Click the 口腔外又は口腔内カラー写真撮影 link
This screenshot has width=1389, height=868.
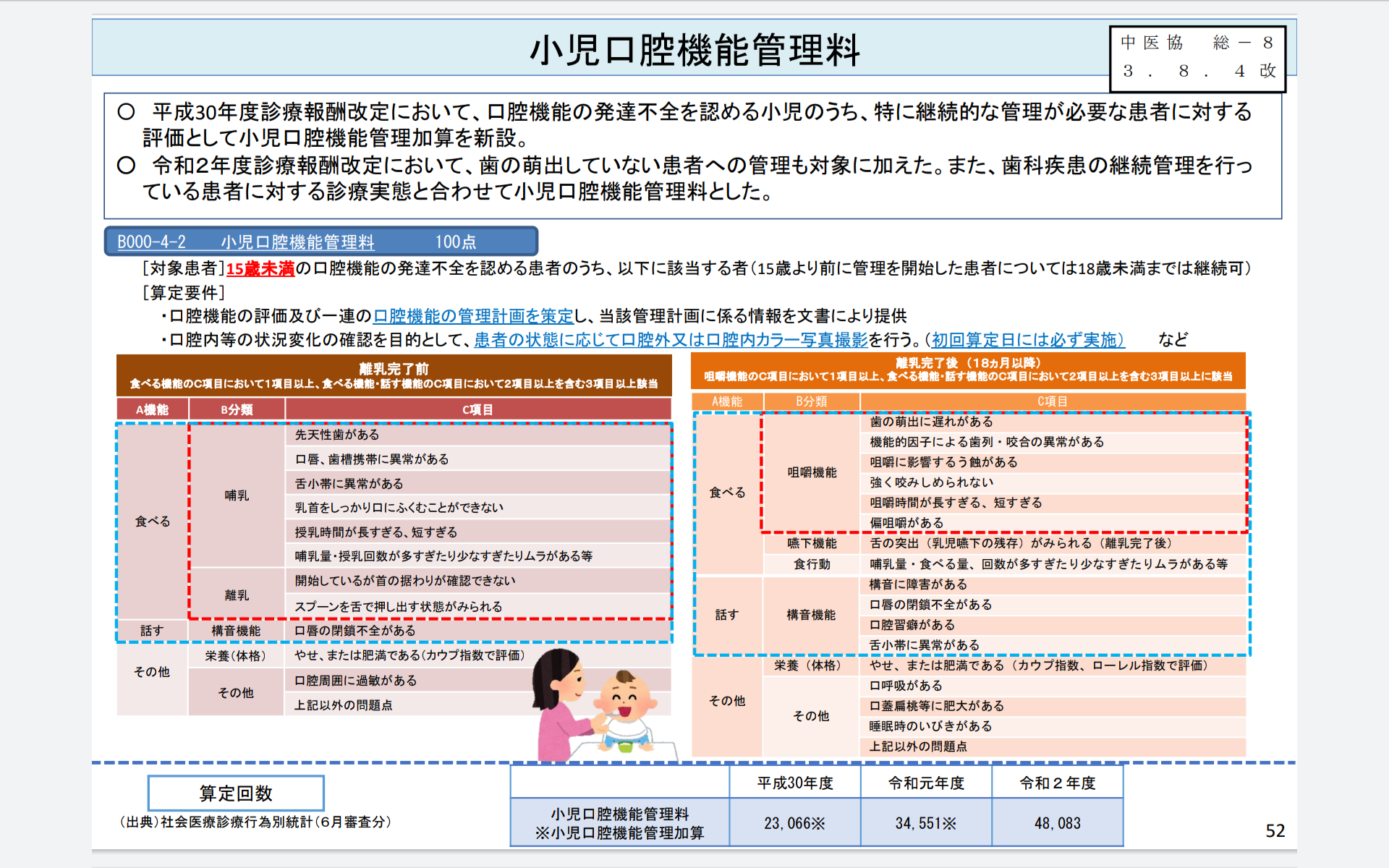[739, 339]
